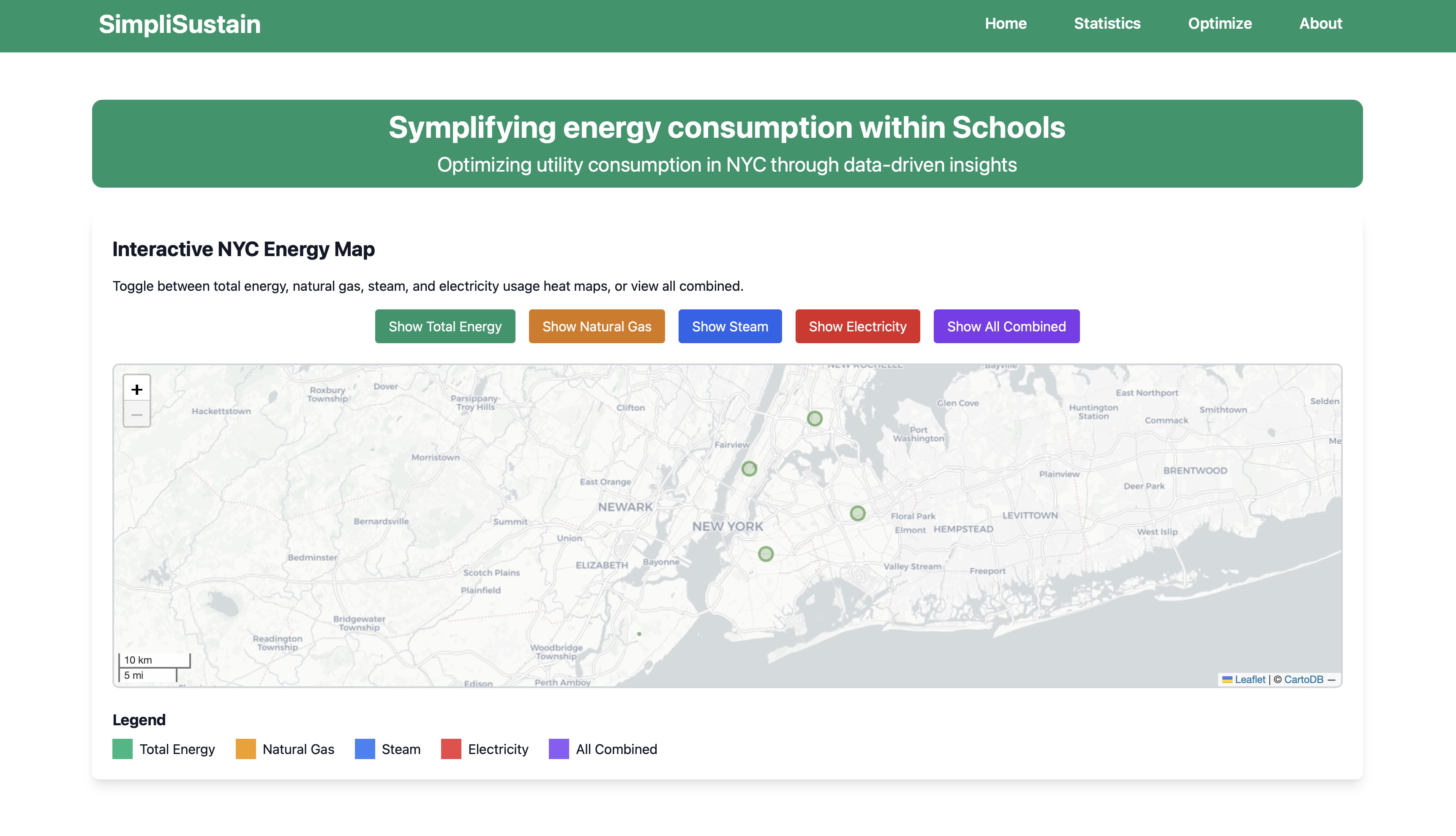Show the Total Energy heat map

tap(445, 326)
